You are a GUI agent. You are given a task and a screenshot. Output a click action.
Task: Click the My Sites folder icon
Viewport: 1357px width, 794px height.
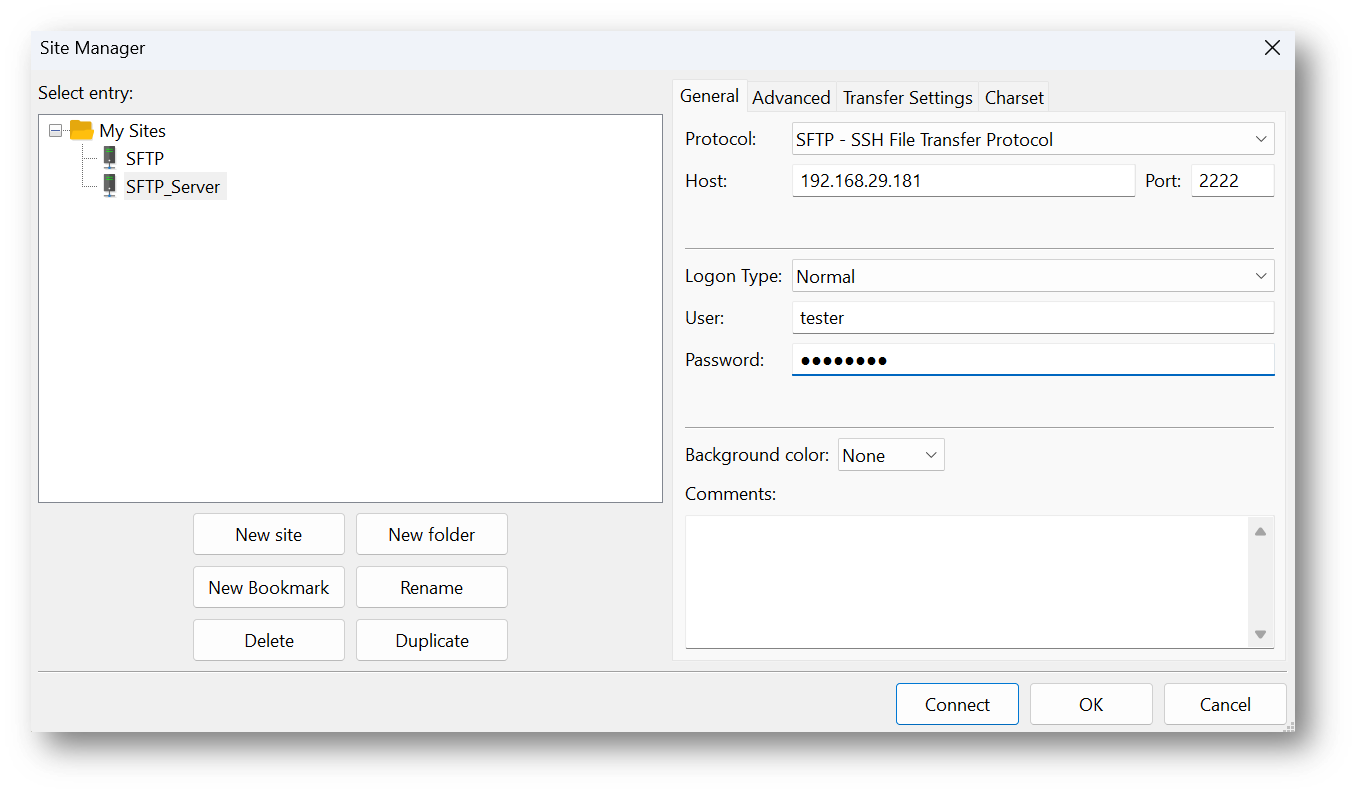click(x=81, y=130)
